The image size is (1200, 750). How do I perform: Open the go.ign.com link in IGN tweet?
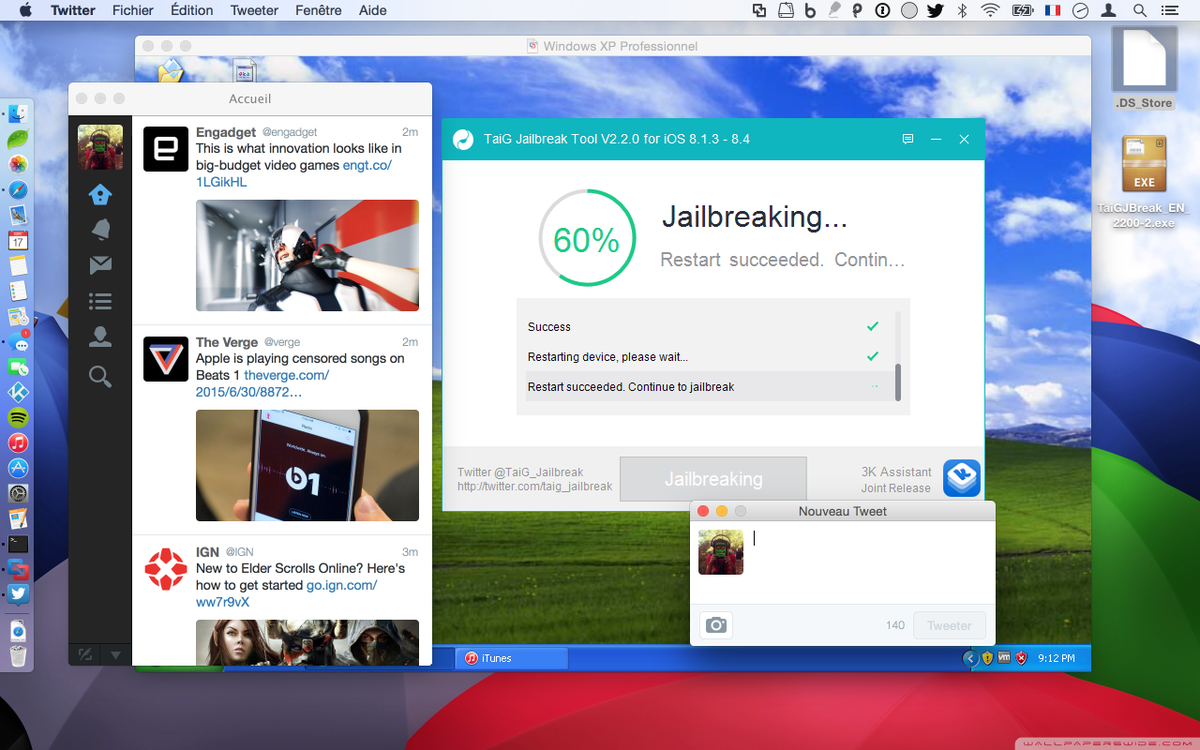286,594
